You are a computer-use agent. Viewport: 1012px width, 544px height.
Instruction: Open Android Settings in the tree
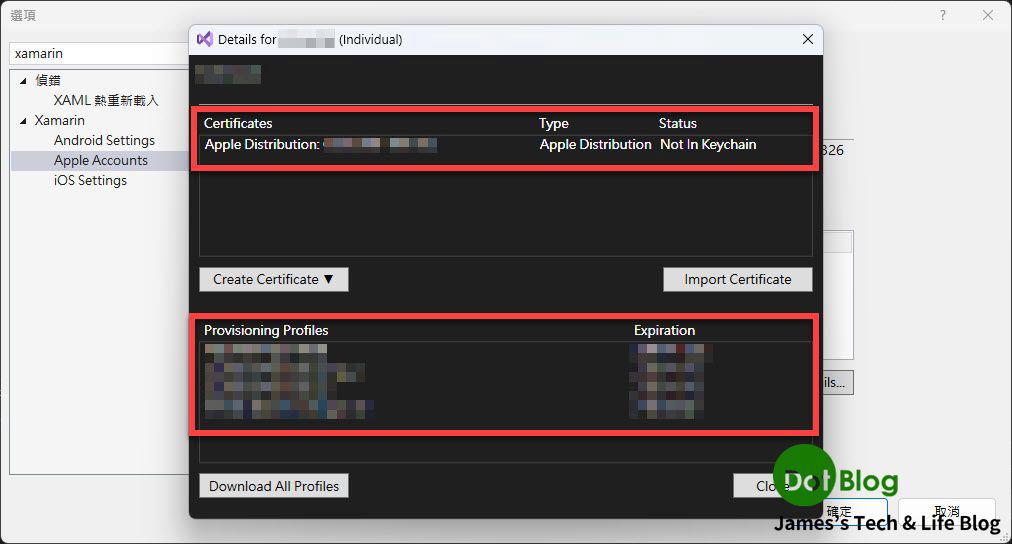click(x=104, y=140)
